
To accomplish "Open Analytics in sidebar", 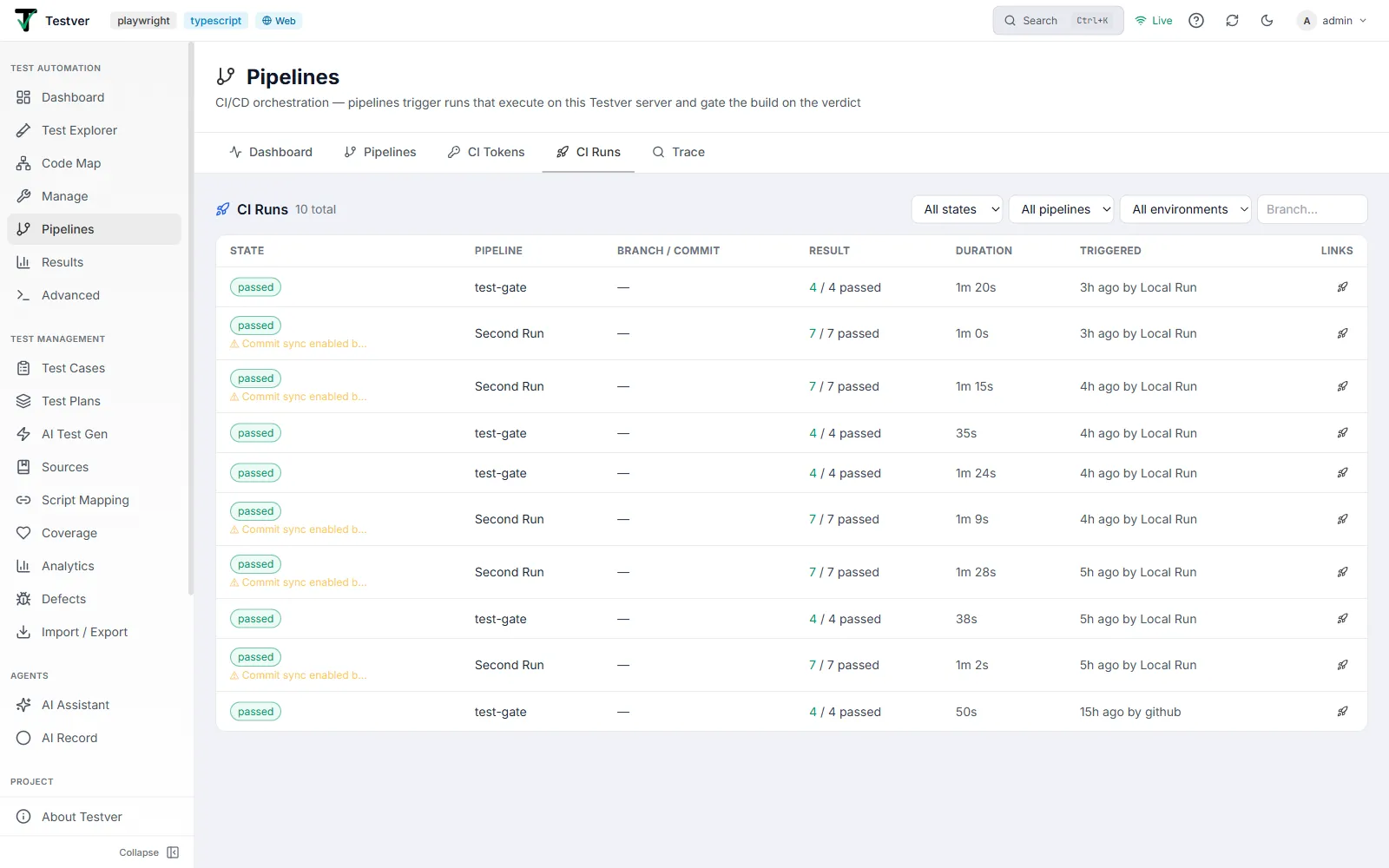I will tap(94, 566).
